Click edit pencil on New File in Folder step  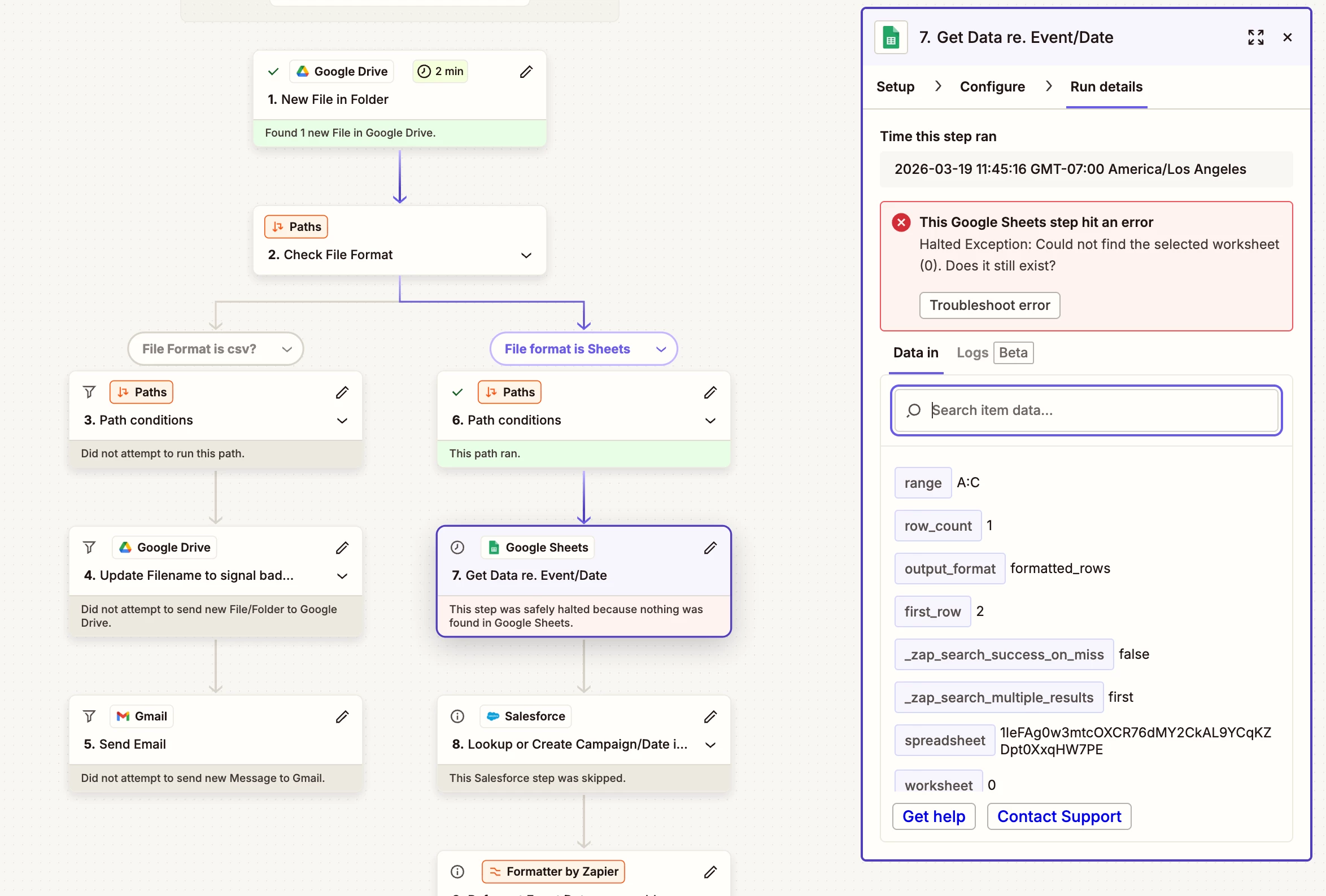coord(526,71)
